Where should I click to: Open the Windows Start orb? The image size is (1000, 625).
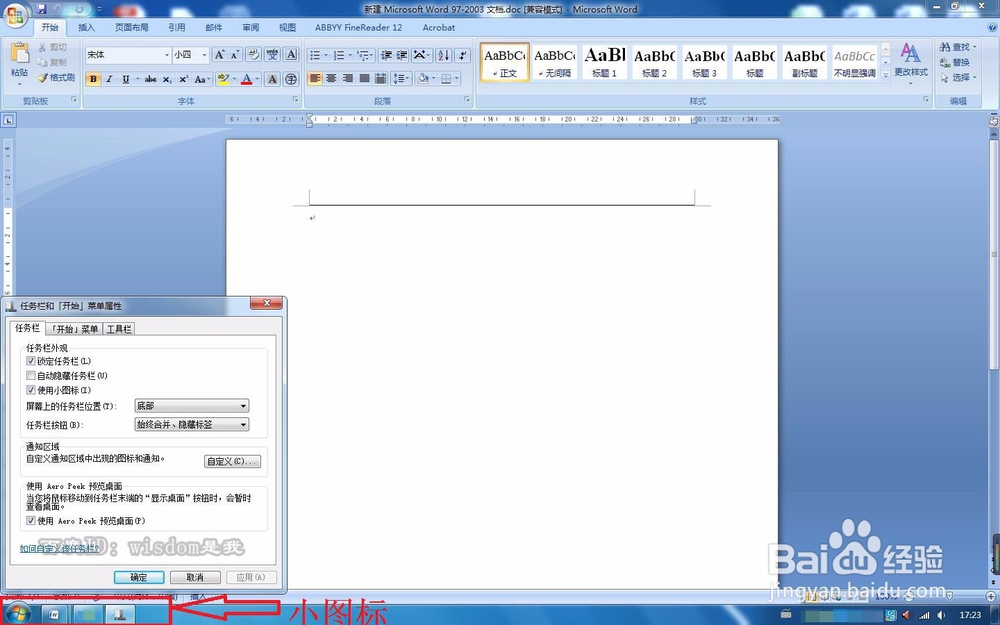17,614
